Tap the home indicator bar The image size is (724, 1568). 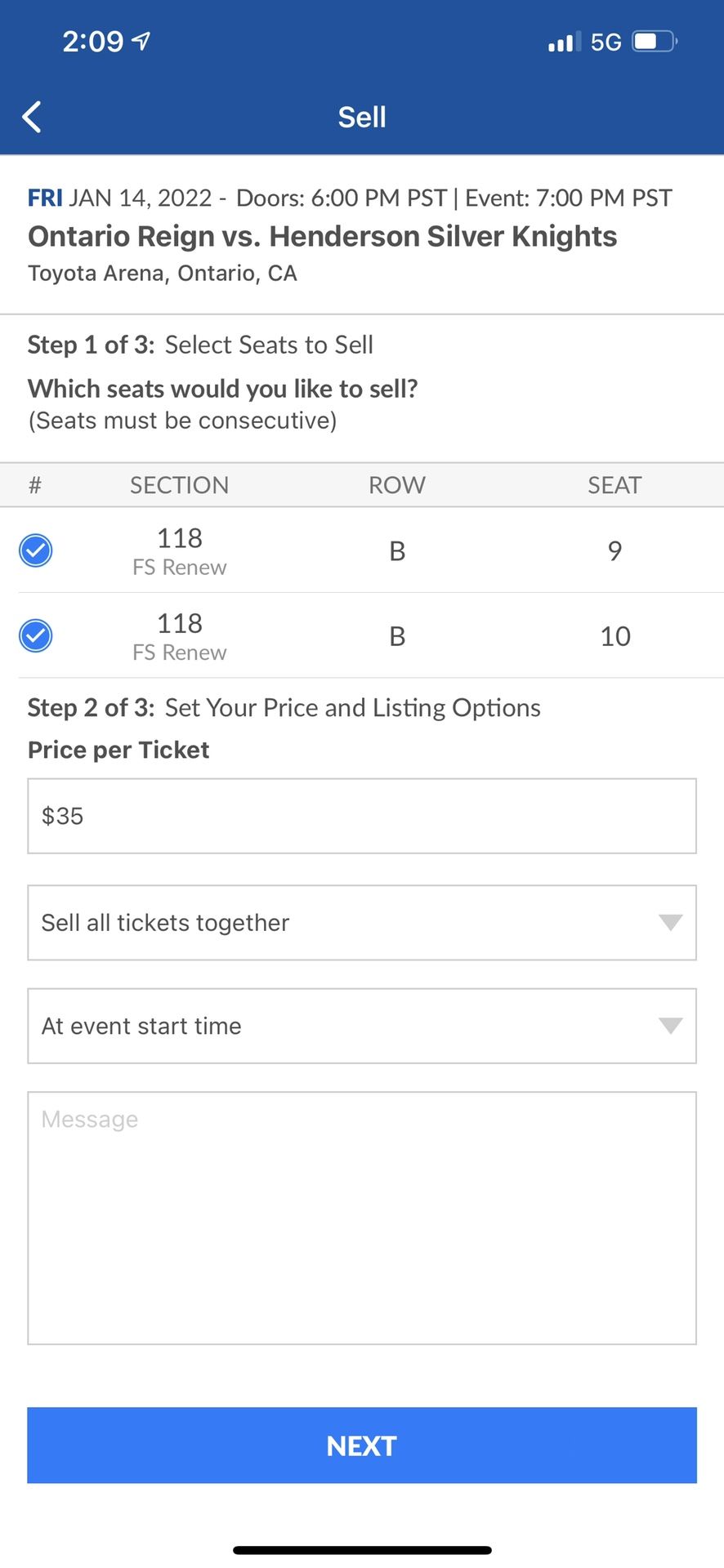pos(362,1549)
